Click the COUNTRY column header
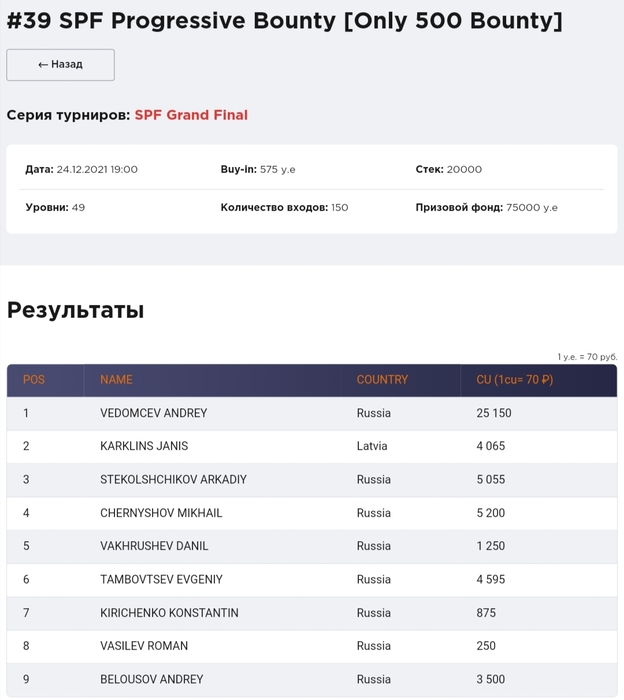624x700 pixels. tap(382, 380)
